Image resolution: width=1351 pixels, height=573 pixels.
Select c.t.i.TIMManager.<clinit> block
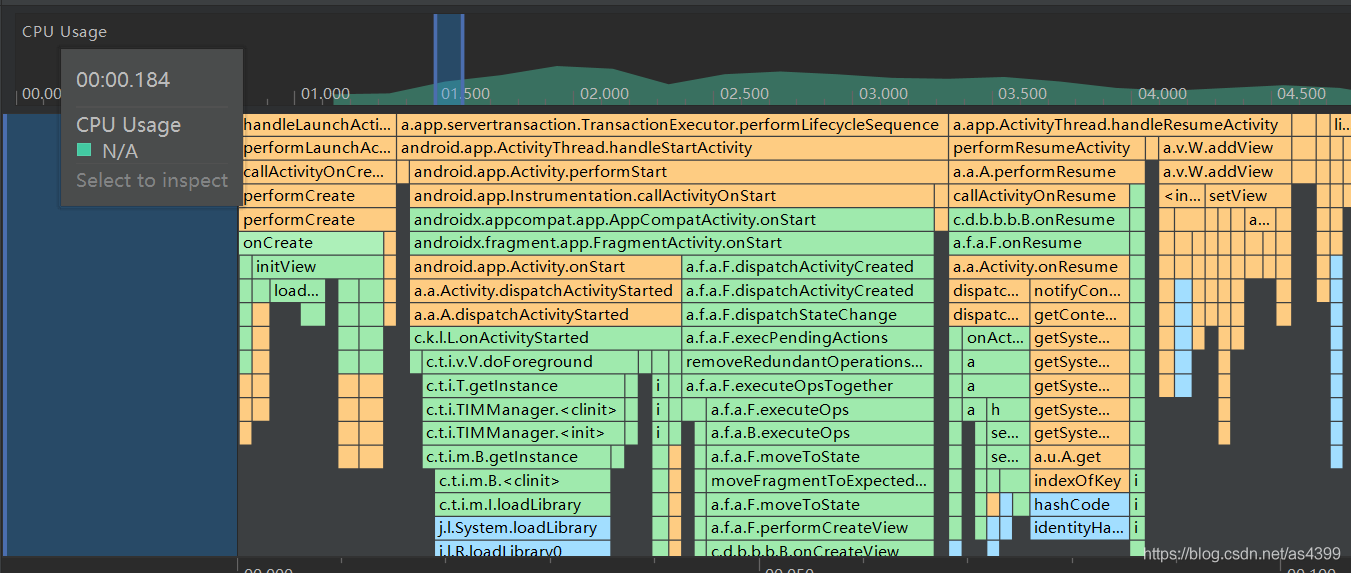(x=523, y=410)
